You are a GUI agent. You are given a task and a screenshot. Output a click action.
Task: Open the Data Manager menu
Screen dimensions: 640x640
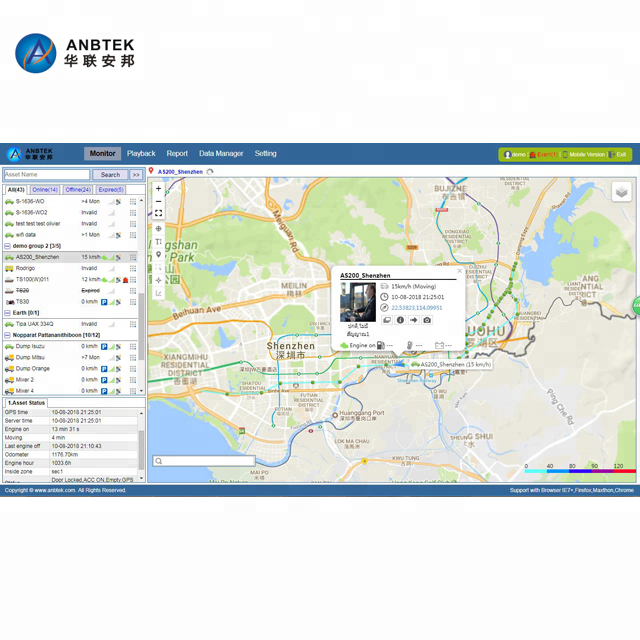221,153
